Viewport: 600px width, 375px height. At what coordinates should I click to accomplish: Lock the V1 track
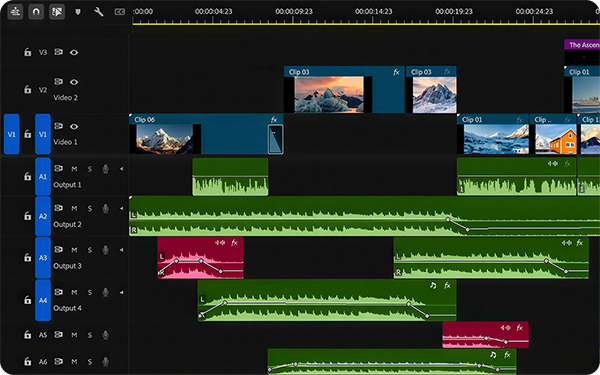point(28,134)
